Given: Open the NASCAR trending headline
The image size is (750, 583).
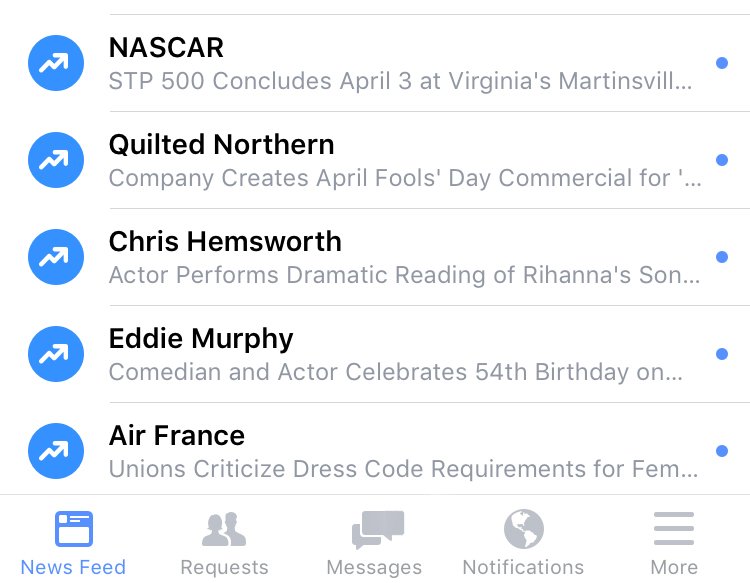Looking at the screenshot, I should coord(400,63).
